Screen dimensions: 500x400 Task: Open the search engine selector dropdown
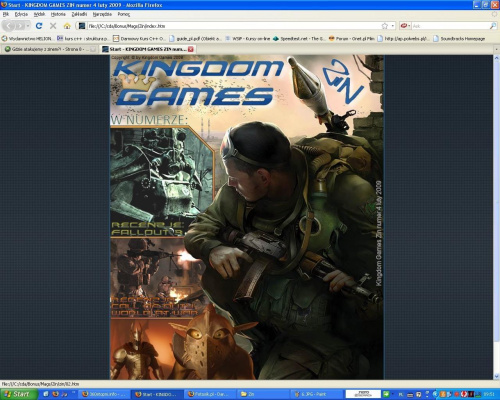405,26
